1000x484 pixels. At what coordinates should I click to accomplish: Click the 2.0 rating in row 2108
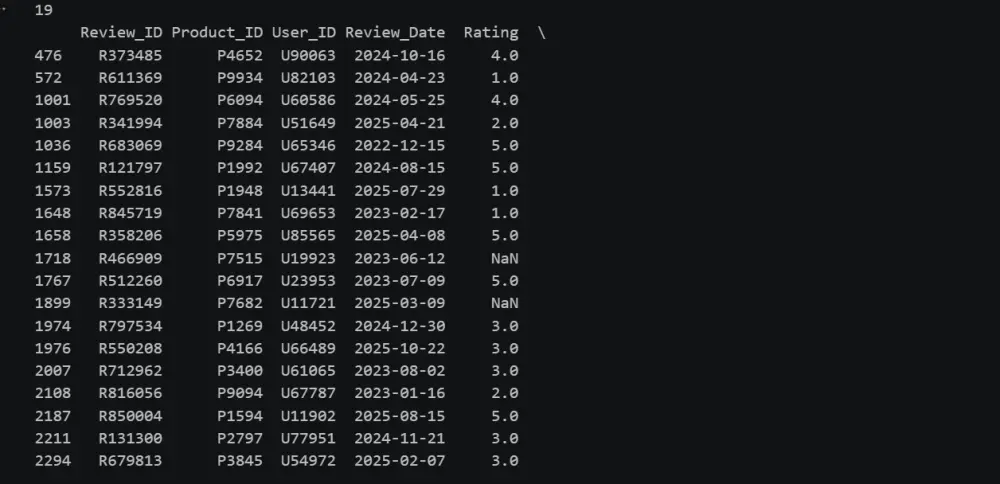(x=504, y=393)
